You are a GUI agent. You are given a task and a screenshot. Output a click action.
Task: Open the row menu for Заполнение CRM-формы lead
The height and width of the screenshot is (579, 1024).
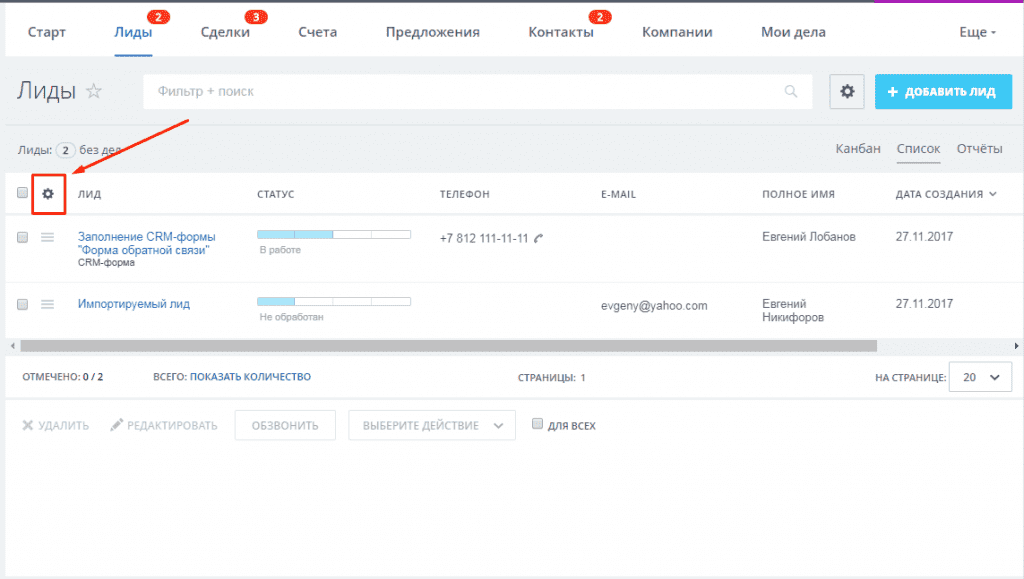pyautogui.click(x=47, y=237)
